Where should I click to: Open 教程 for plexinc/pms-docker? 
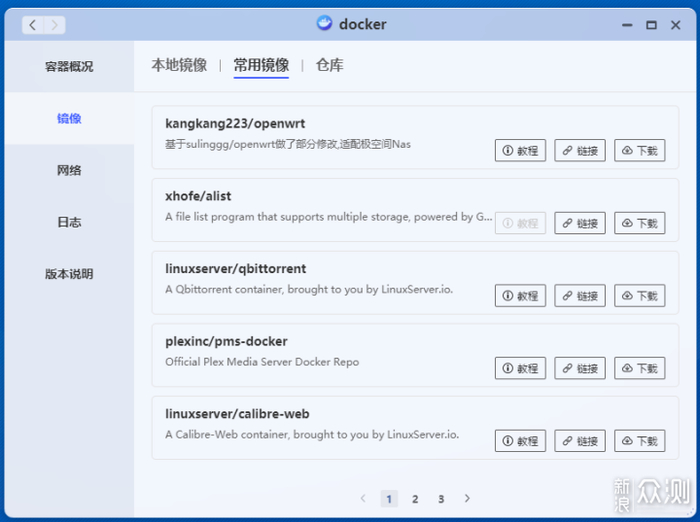520,368
